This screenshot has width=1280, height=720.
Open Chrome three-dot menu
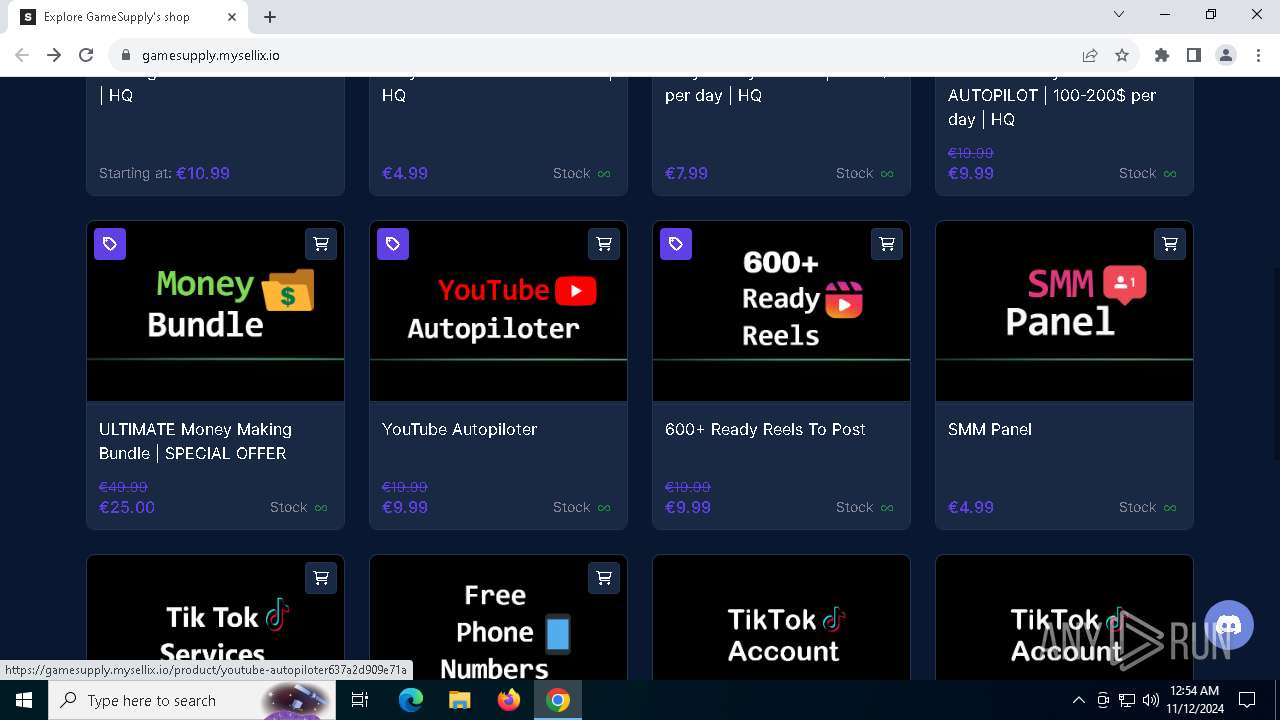click(1258, 55)
